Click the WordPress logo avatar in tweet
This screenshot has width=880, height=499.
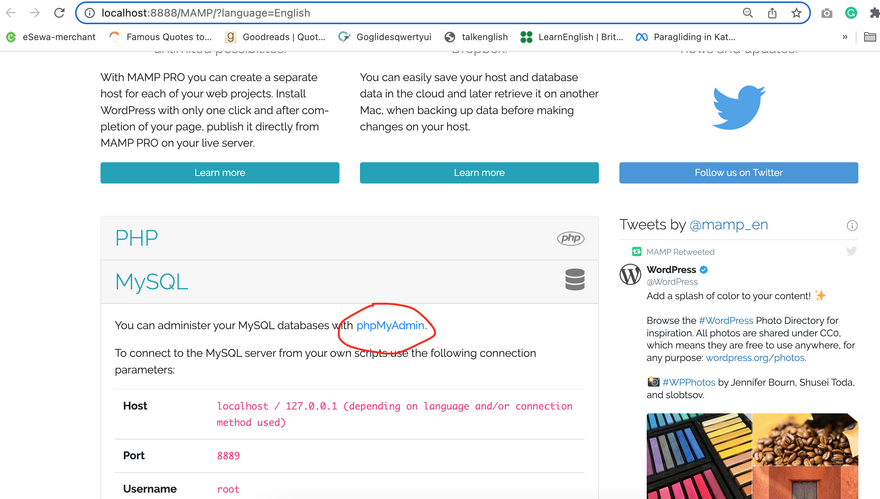(630, 274)
